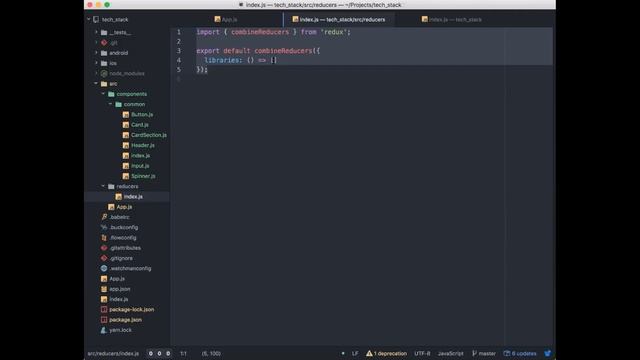Click the components folder green icon
The width and height of the screenshot is (640, 360).
[111, 94]
